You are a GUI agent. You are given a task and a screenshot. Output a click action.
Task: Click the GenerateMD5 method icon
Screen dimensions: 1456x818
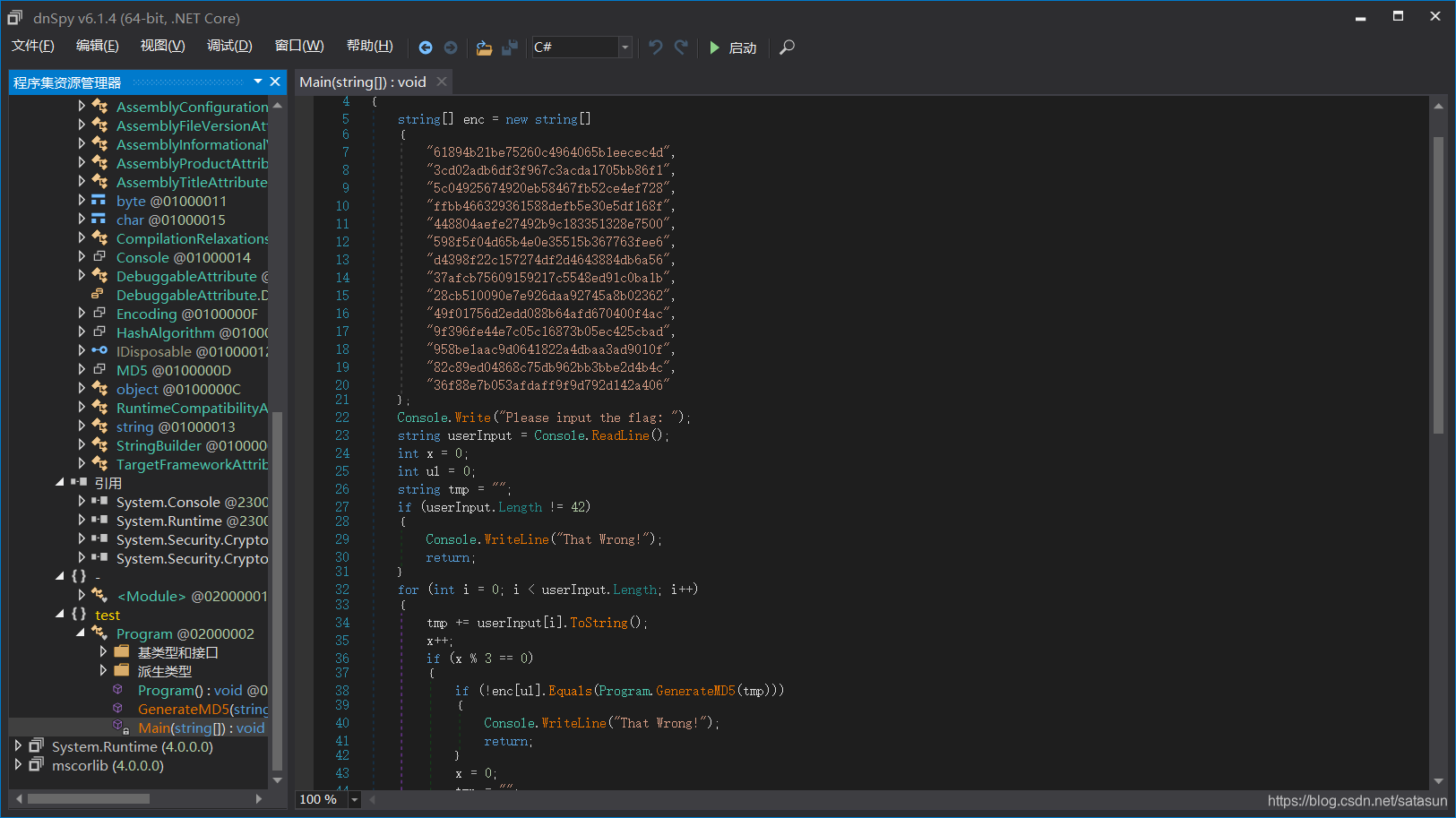pos(117,709)
